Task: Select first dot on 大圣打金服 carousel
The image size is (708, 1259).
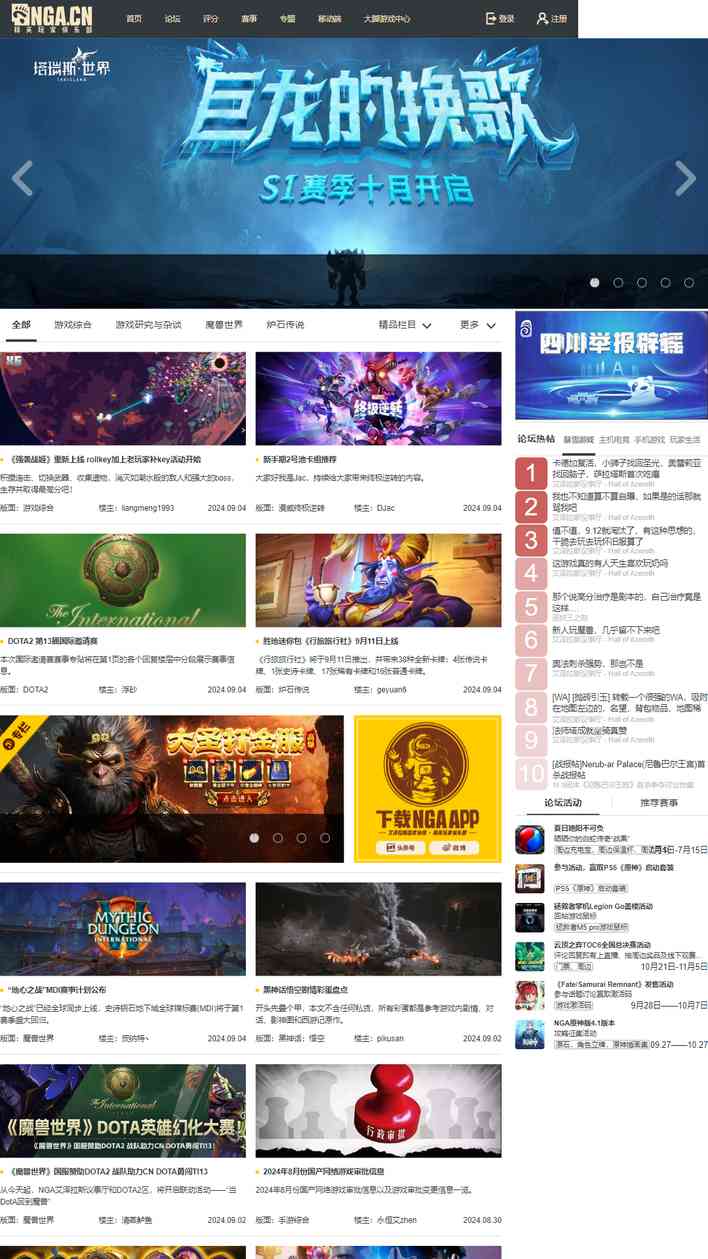Action: [x=254, y=838]
